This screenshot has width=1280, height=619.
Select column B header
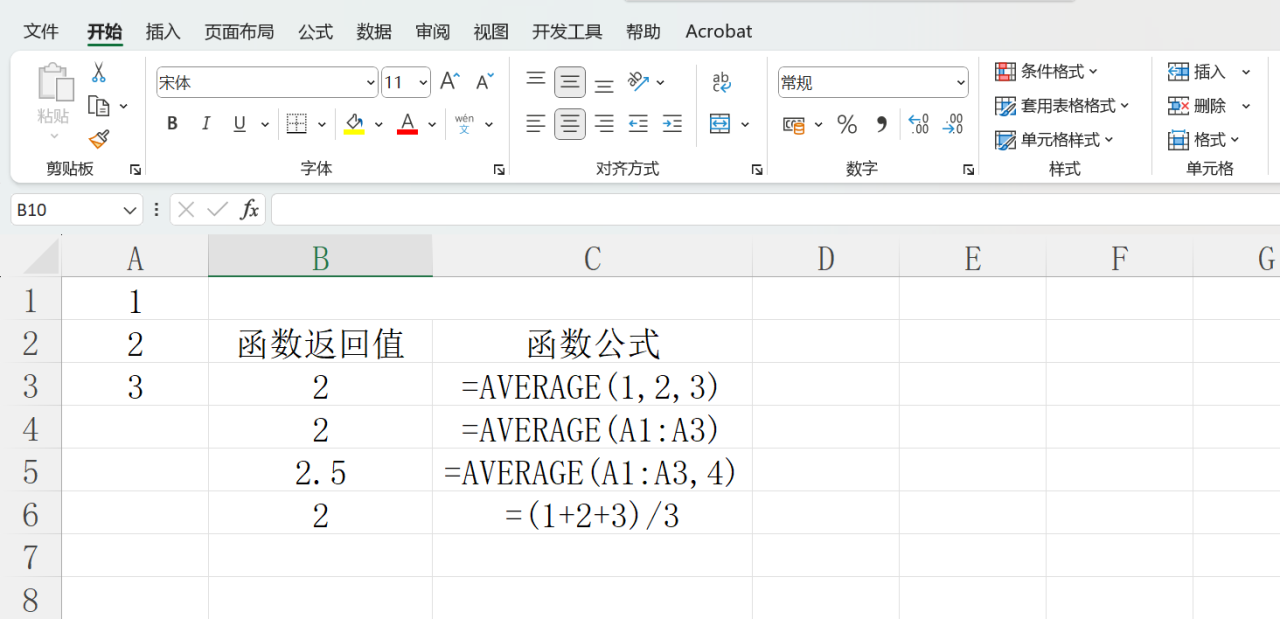pyautogui.click(x=320, y=257)
